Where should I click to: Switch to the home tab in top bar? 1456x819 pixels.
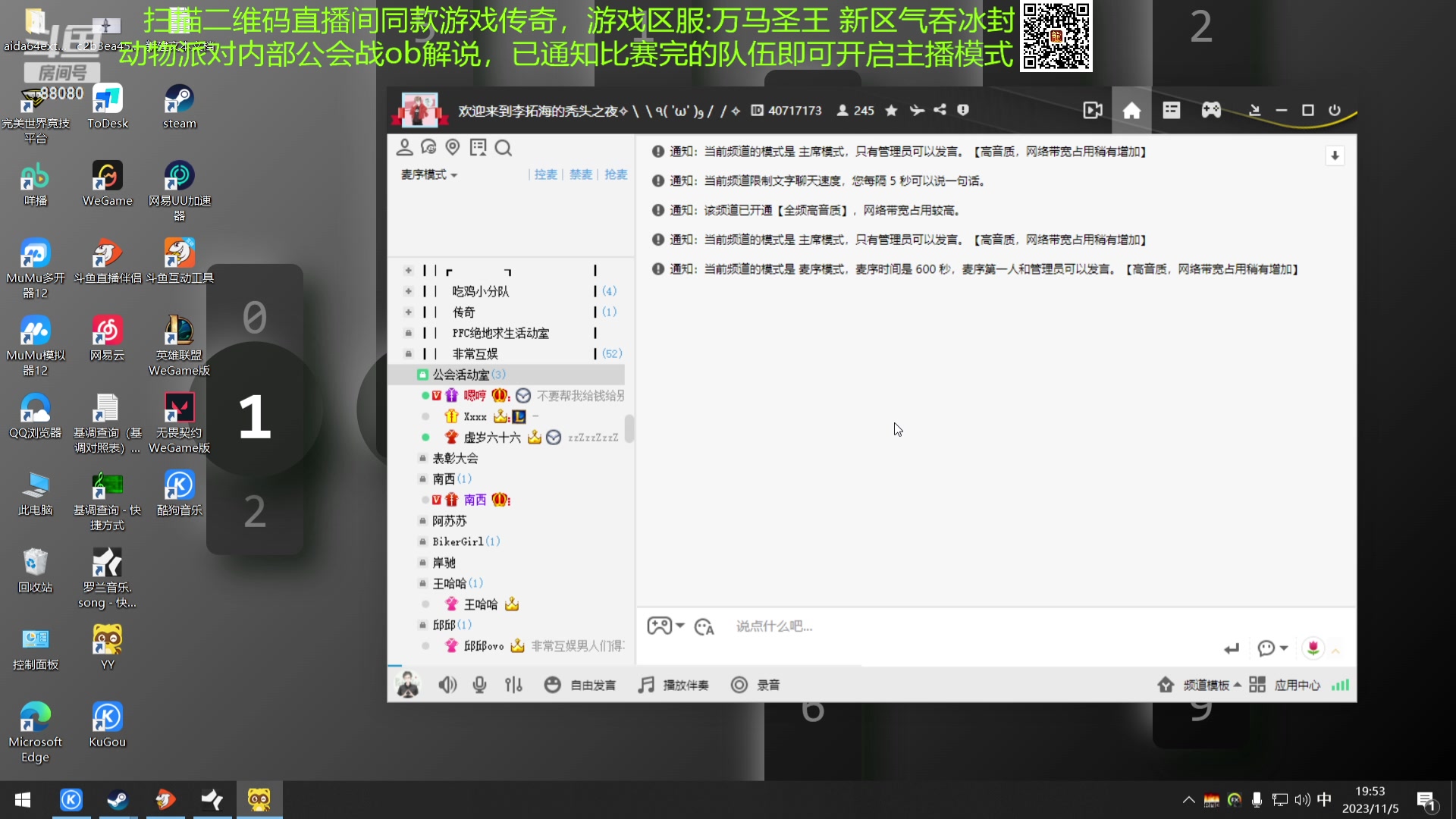pyautogui.click(x=1131, y=110)
